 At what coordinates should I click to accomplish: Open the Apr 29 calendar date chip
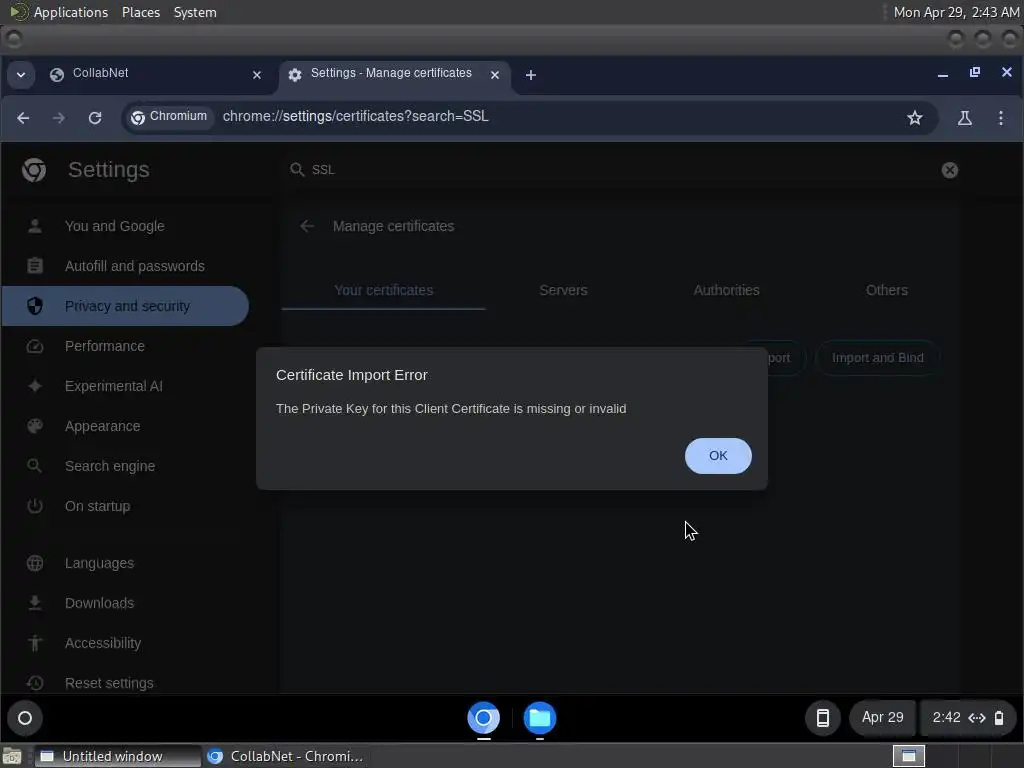pos(882,718)
